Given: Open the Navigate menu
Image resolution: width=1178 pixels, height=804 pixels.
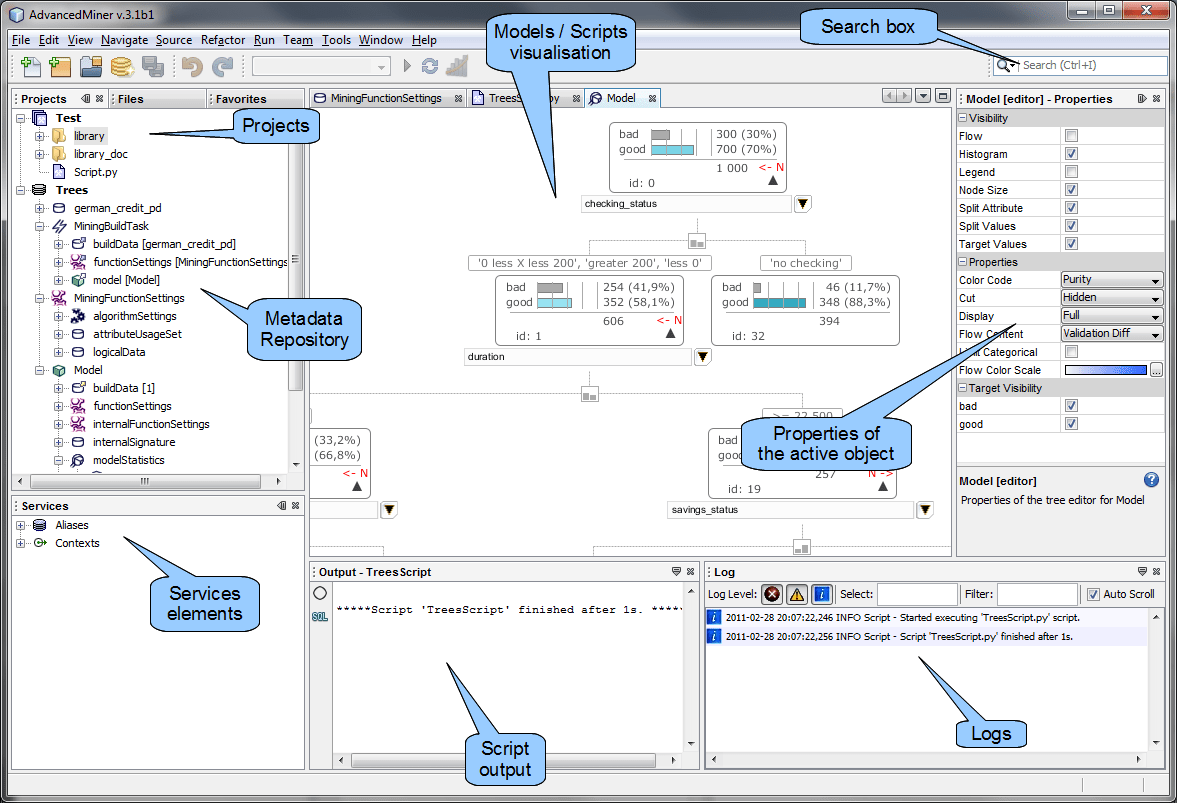Looking at the screenshot, I should (x=124, y=40).
